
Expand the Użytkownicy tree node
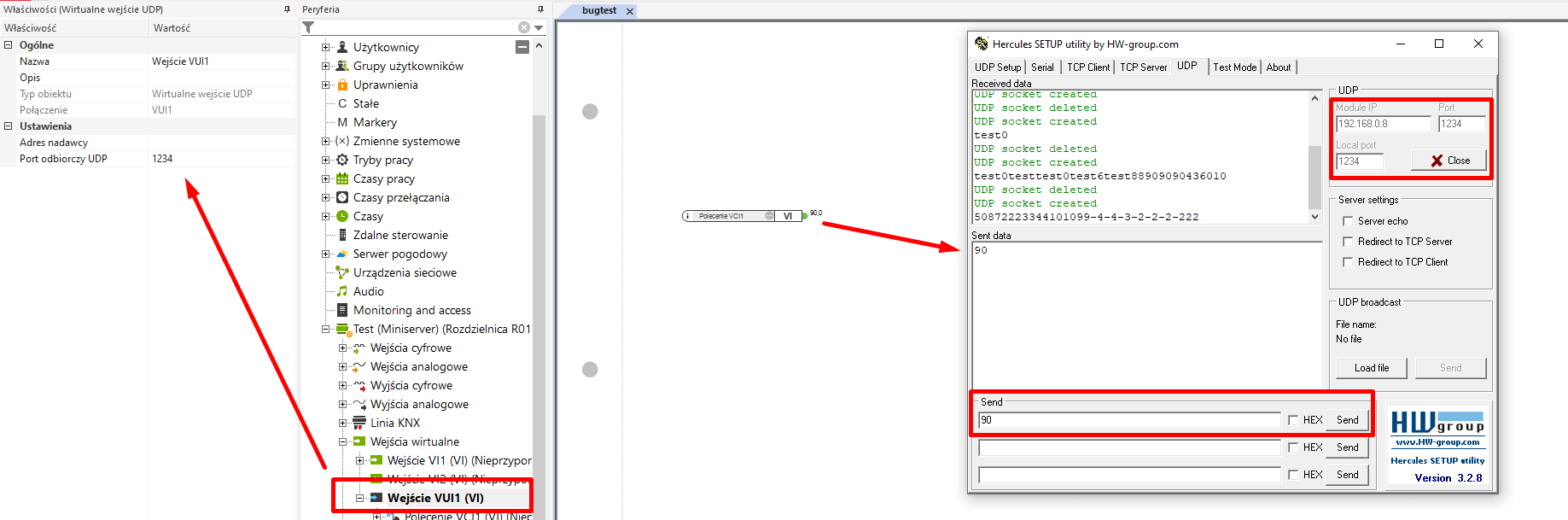tap(325, 47)
